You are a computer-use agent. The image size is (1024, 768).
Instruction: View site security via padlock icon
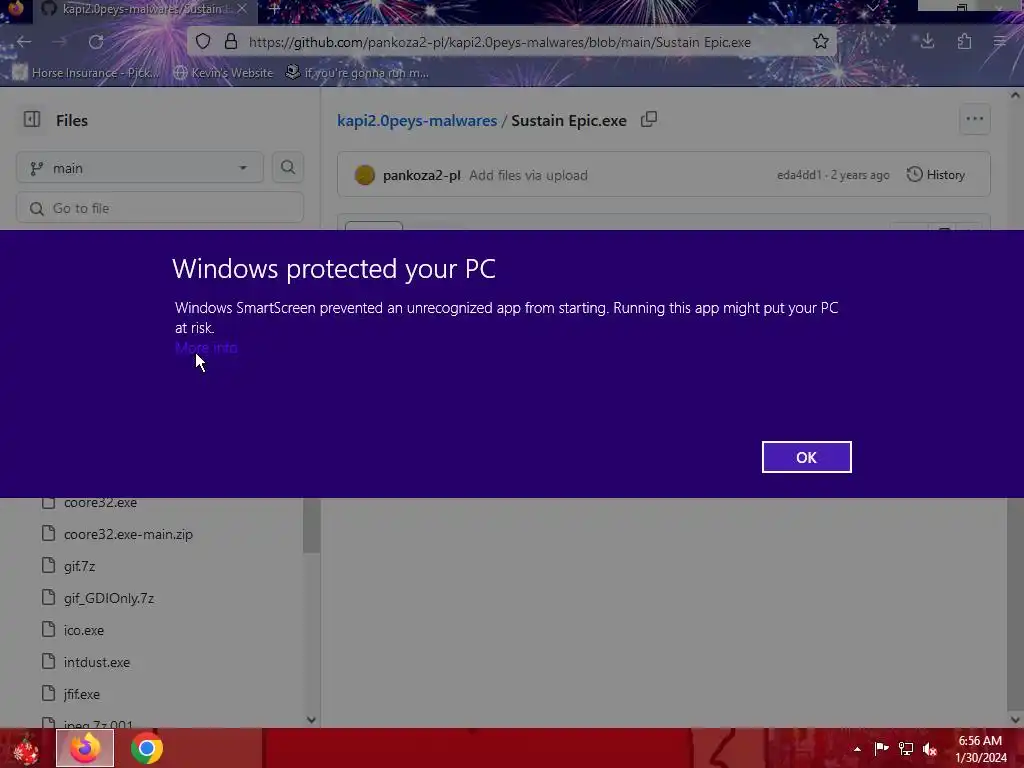(231, 42)
